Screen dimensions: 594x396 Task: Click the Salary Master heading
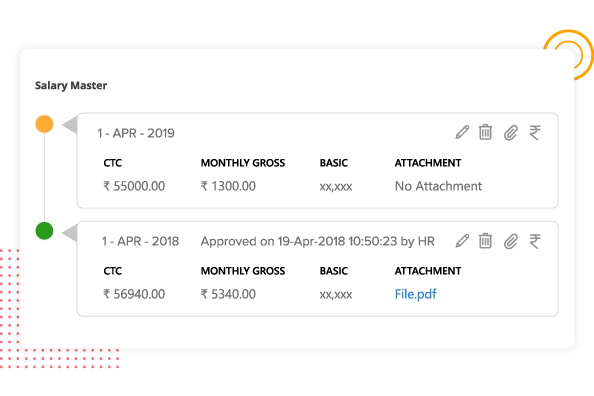coord(71,86)
